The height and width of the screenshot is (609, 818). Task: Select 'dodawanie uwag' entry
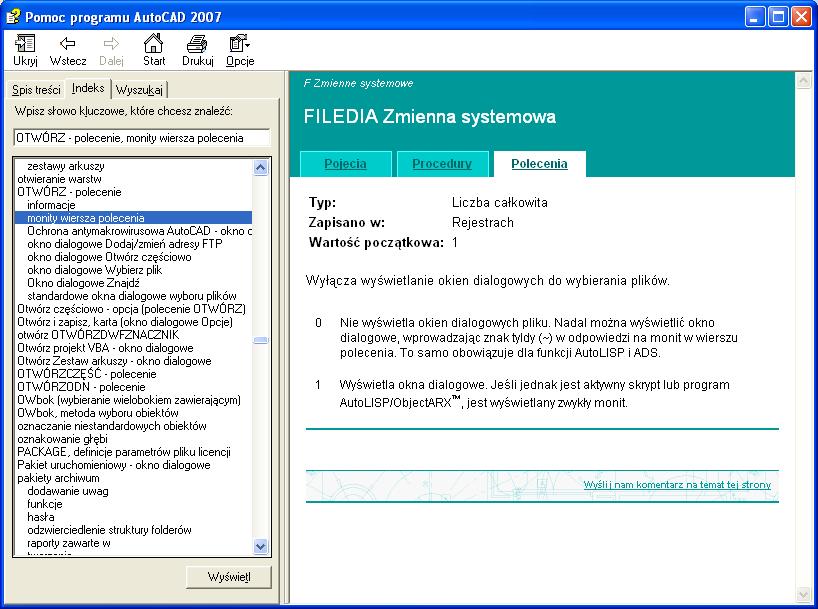pyautogui.click(x=68, y=491)
